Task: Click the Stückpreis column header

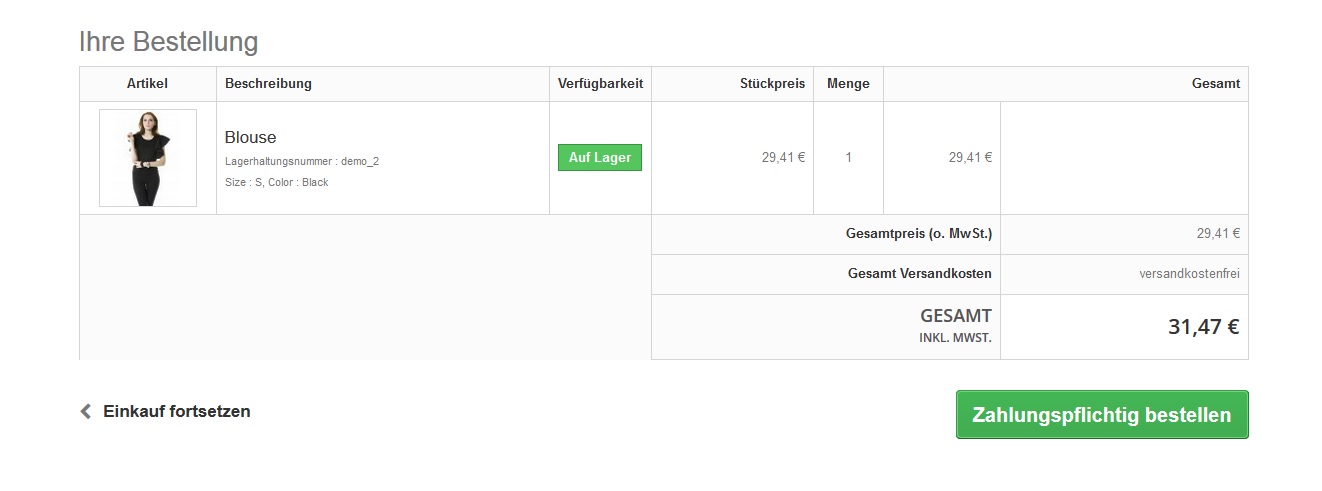Action: pos(772,84)
